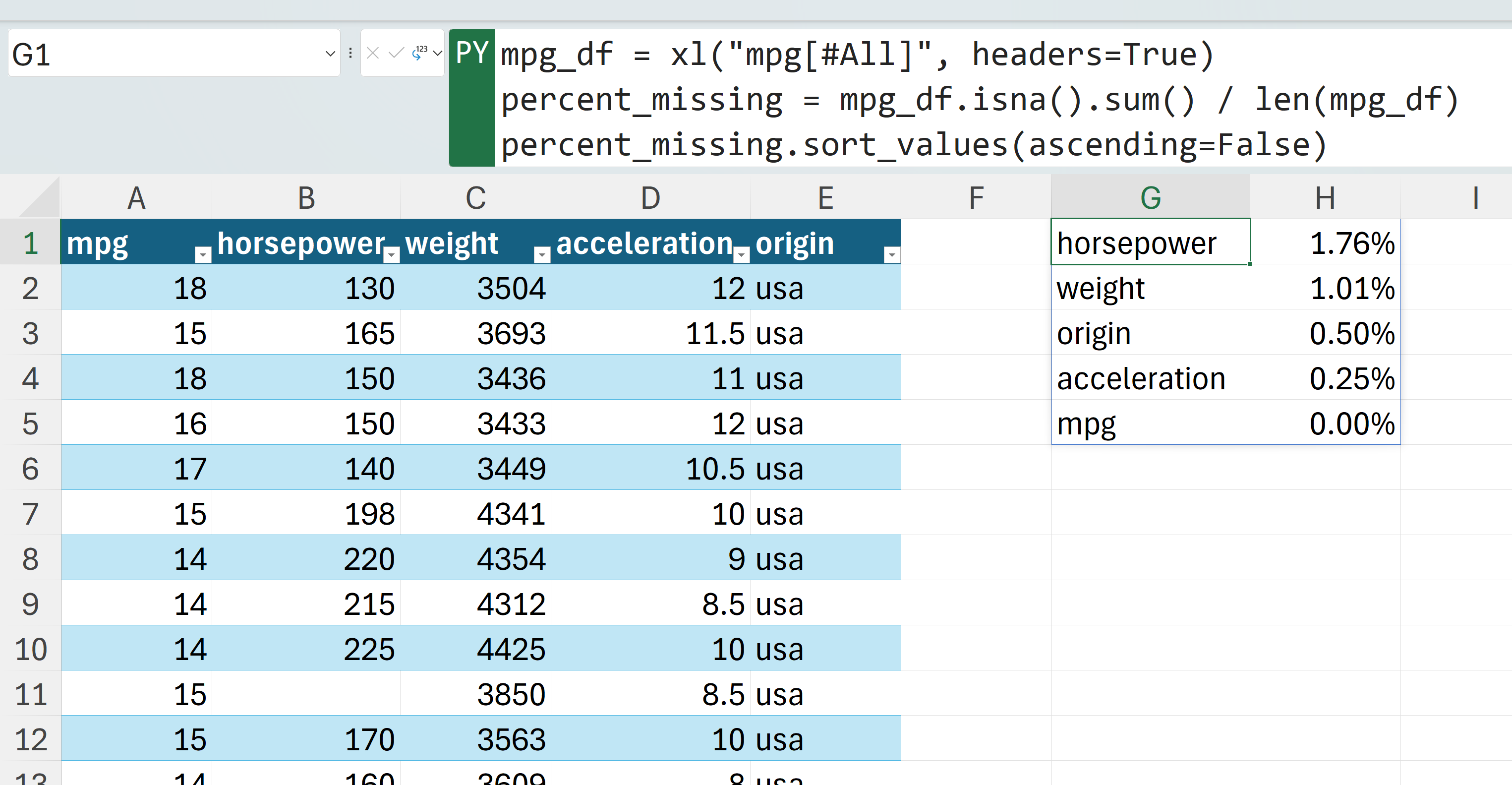Click inside the Name Box showing G1
The image size is (1512, 785).
point(165,54)
